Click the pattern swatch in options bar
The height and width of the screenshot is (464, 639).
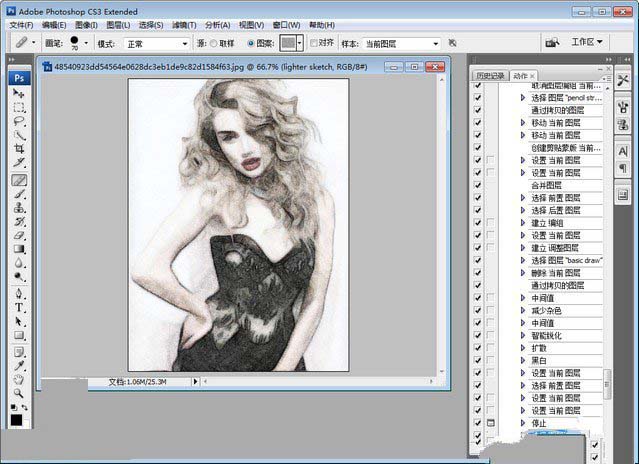click(288, 43)
